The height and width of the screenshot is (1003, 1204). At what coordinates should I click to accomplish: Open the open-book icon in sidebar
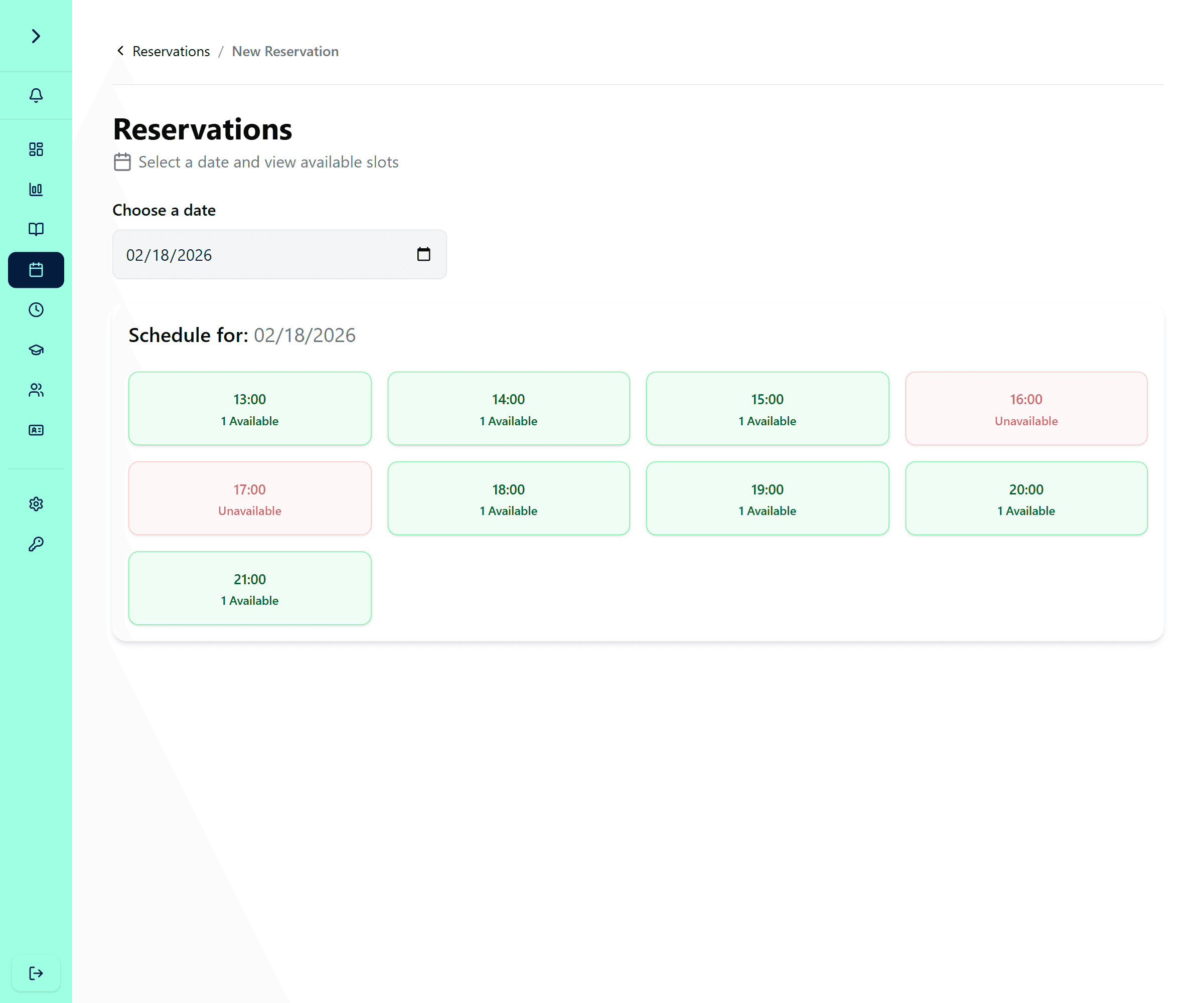tap(36, 229)
